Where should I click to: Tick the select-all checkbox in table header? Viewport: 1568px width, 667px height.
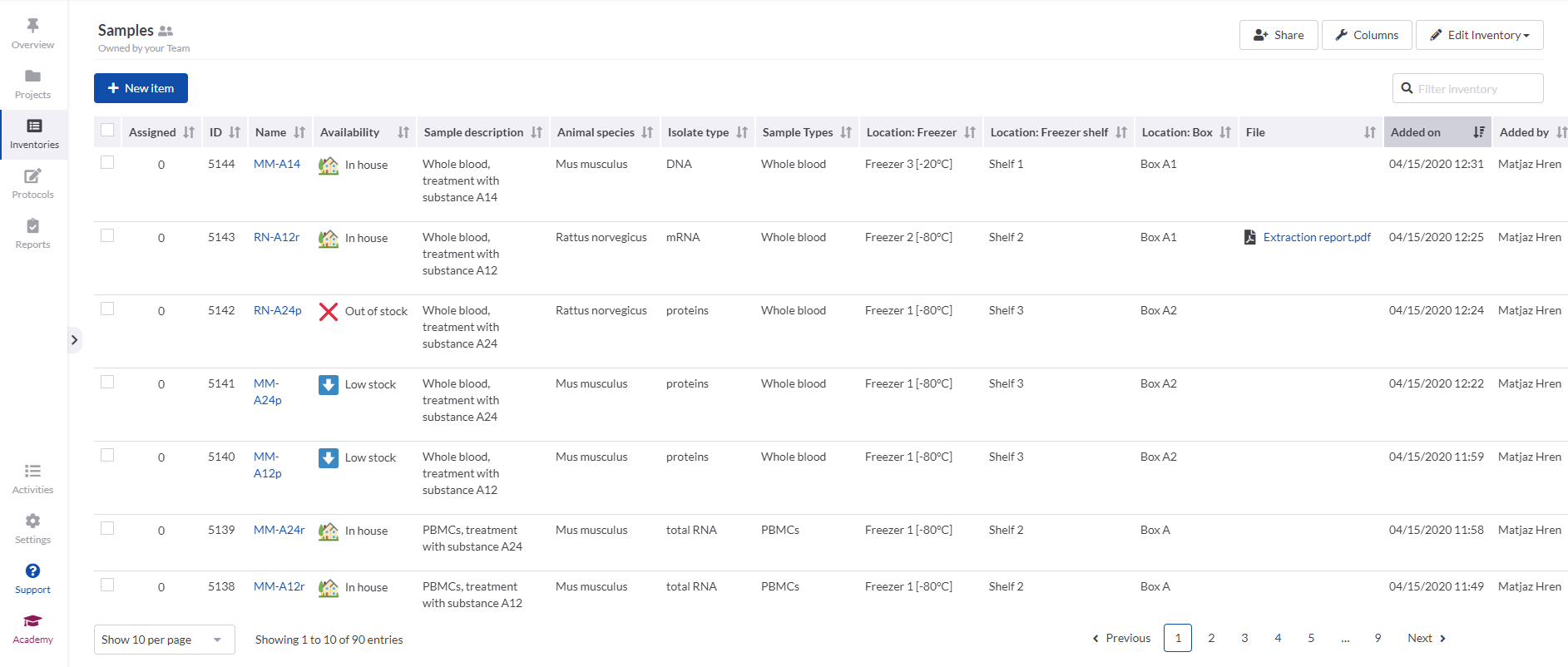tap(107, 130)
